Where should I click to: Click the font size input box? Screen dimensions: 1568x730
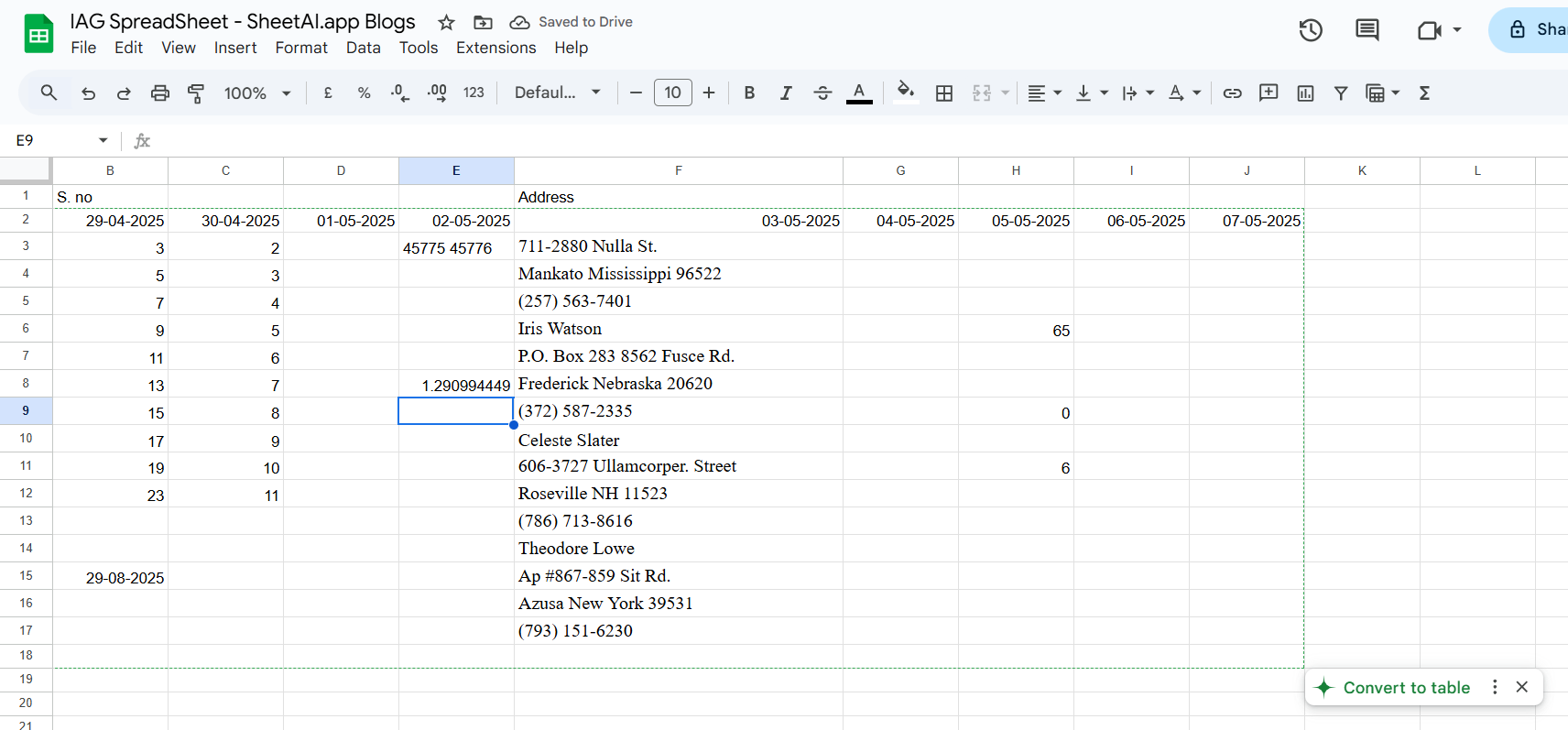(672, 93)
